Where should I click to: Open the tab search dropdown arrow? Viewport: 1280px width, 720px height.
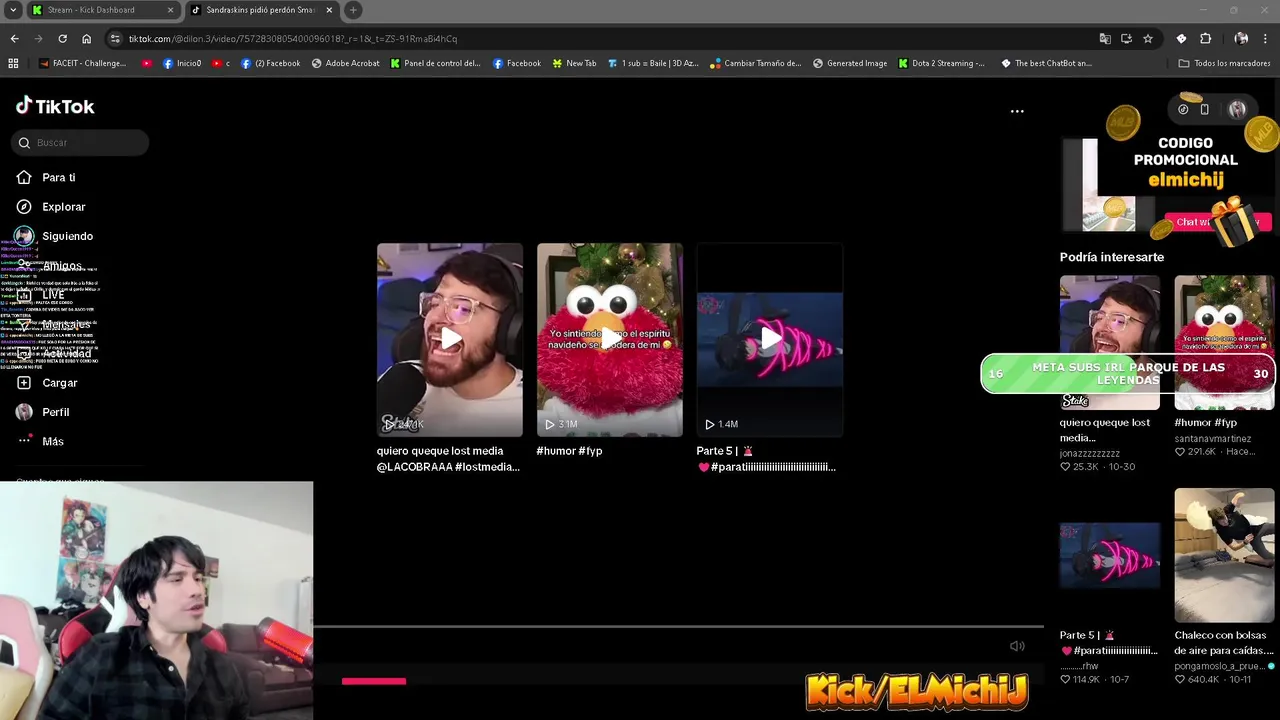(13, 10)
